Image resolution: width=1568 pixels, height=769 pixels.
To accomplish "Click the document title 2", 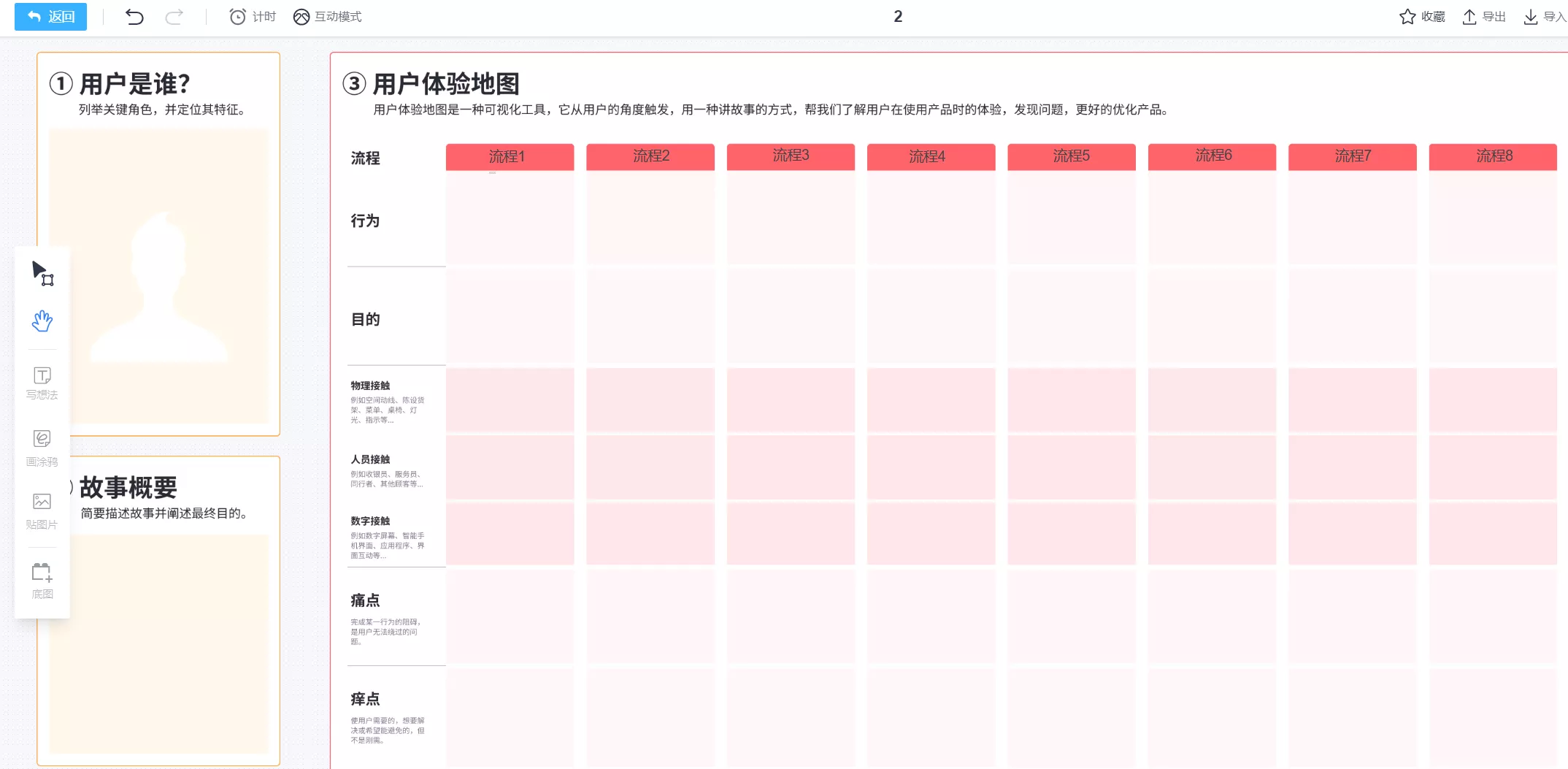I will pyautogui.click(x=898, y=17).
